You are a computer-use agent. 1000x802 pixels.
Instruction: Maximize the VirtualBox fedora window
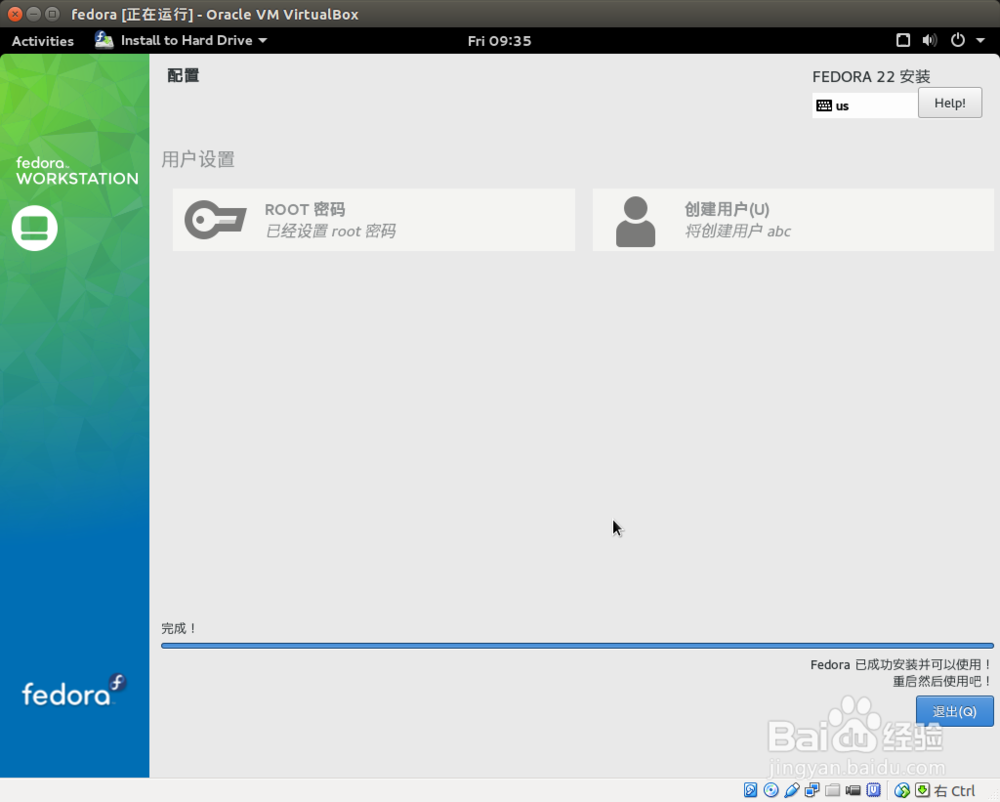(52, 13)
